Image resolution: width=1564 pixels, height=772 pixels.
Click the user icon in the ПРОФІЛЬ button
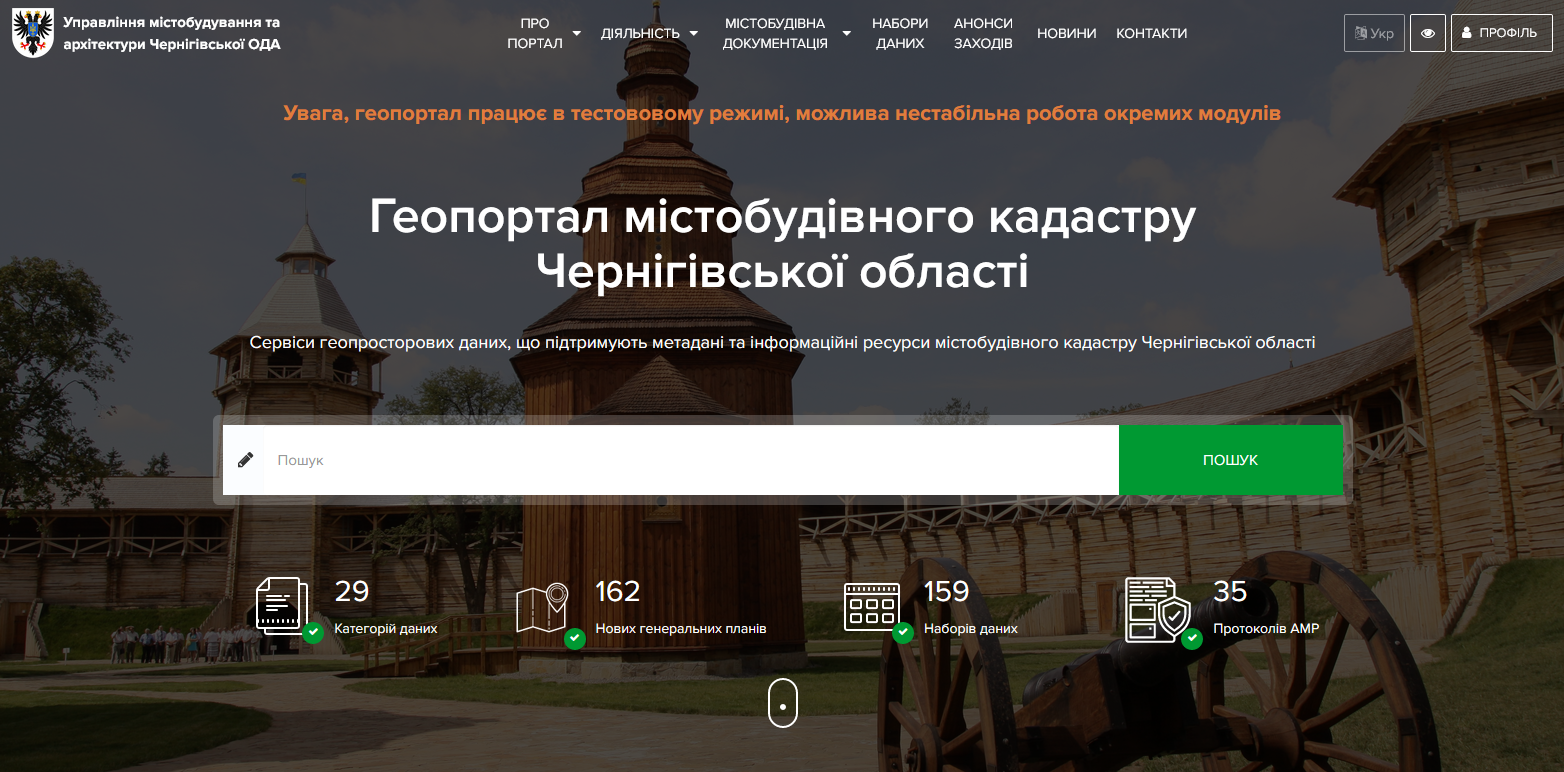tap(1467, 33)
